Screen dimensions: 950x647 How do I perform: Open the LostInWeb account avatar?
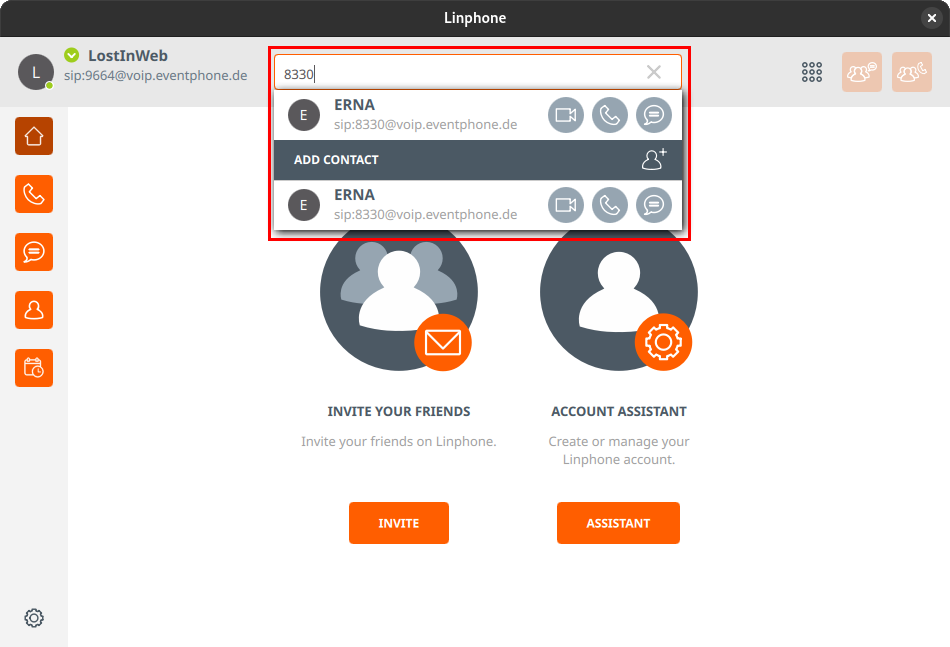point(36,72)
